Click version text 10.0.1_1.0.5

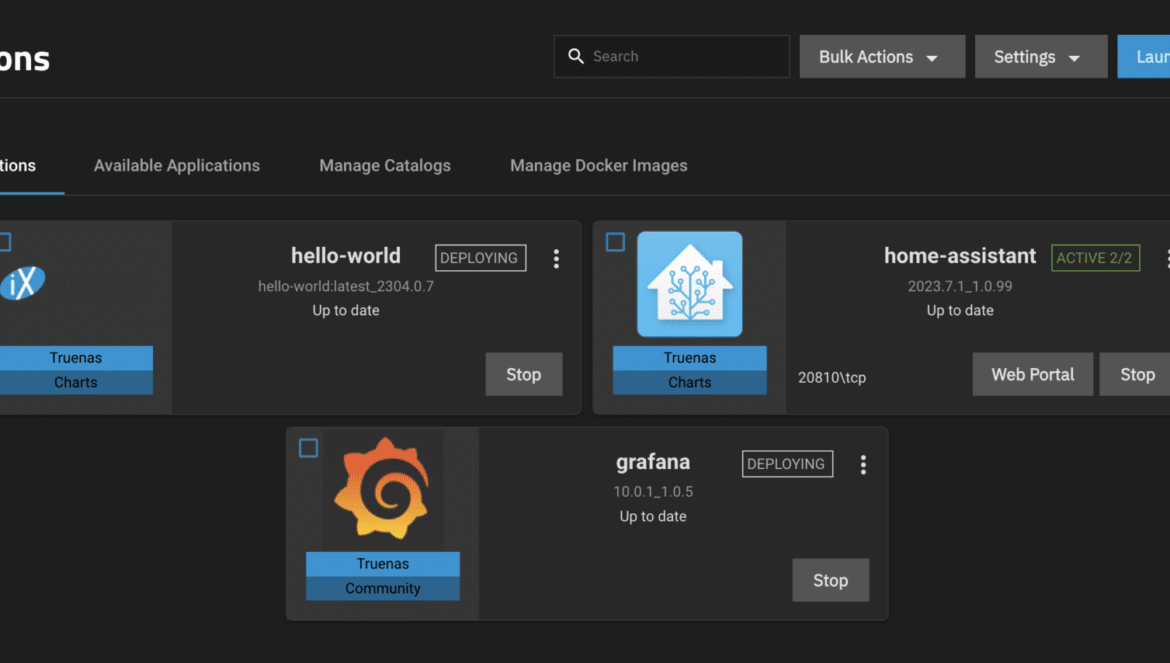pos(653,491)
